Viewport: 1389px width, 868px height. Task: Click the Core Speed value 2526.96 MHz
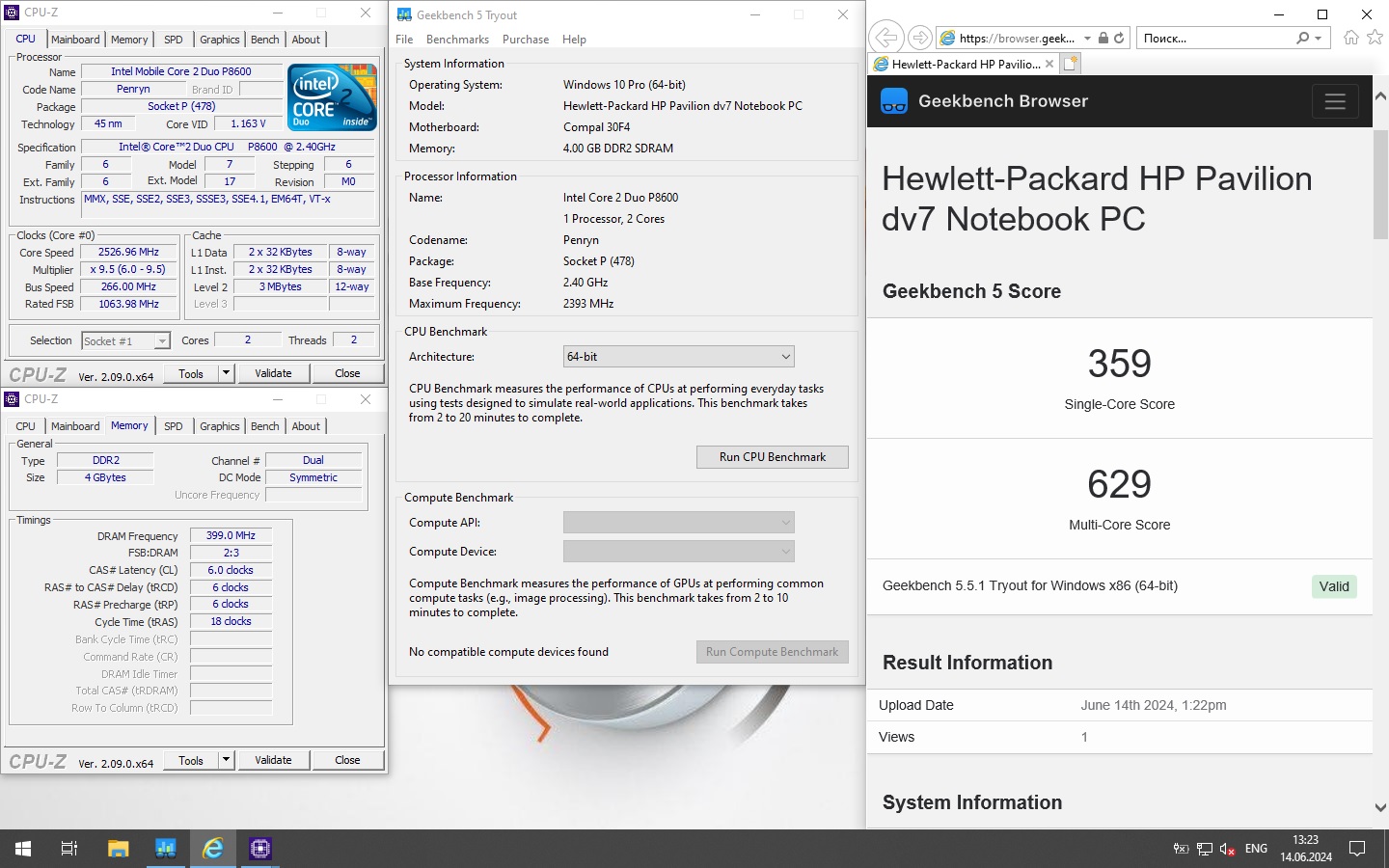pyautogui.click(x=128, y=252)
